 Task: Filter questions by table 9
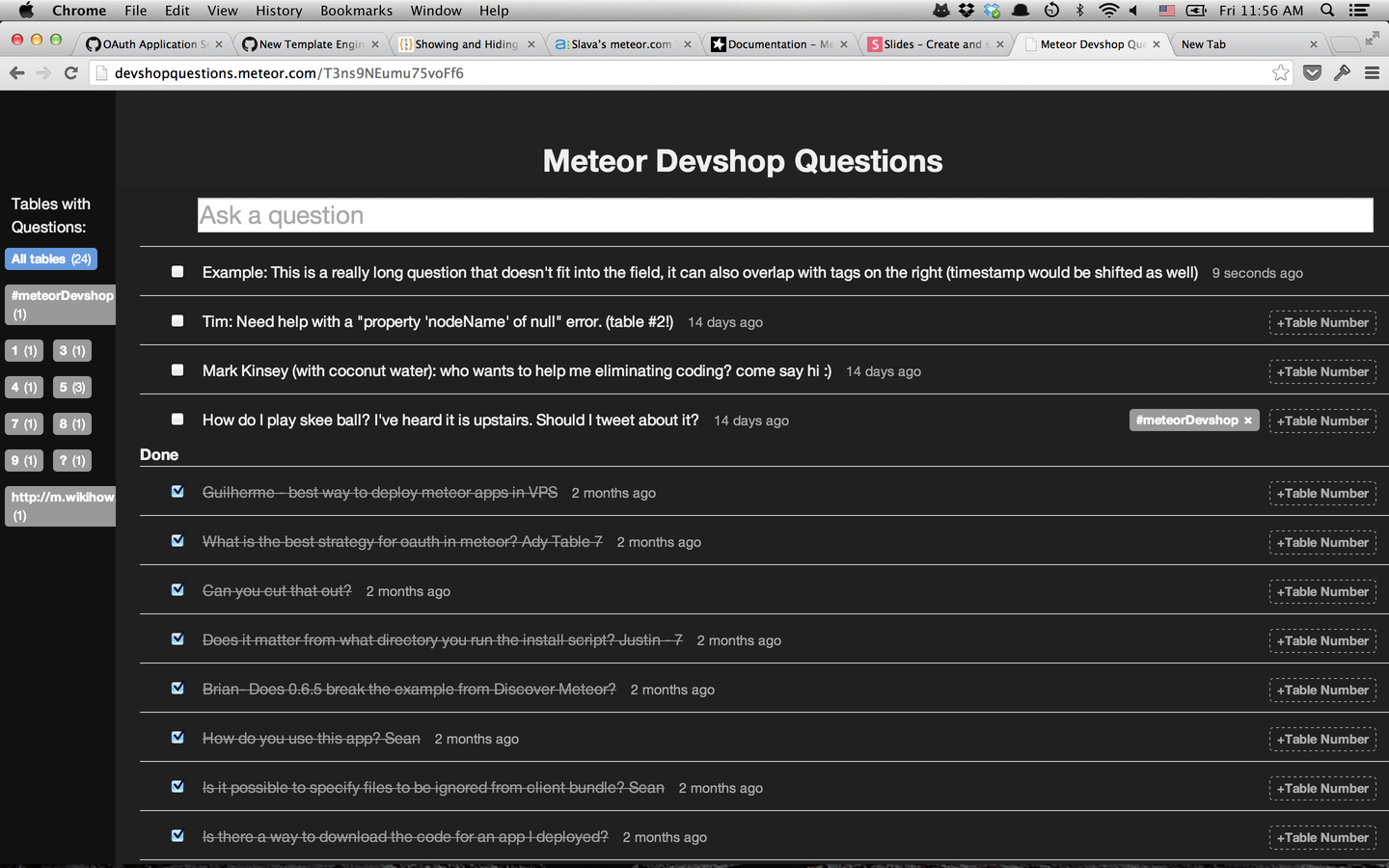tap(24, 461)
